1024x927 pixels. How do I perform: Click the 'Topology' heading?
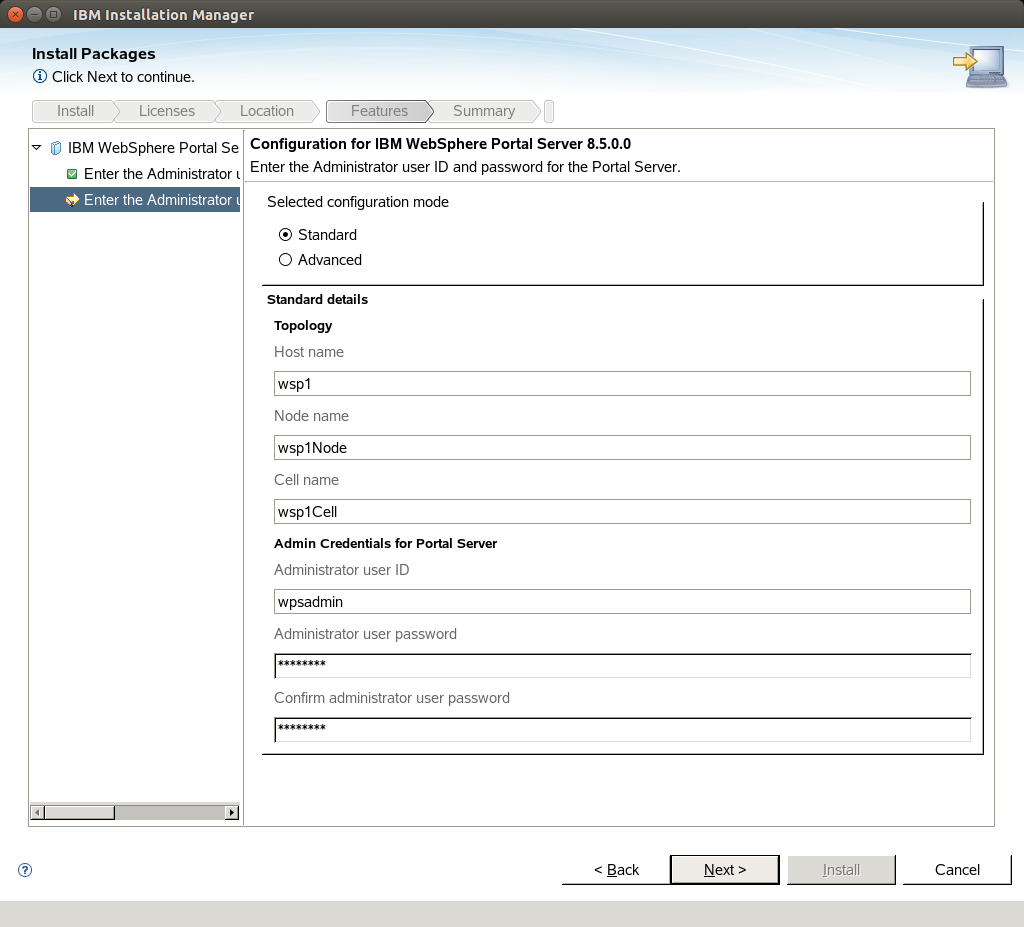pos(303,325)
